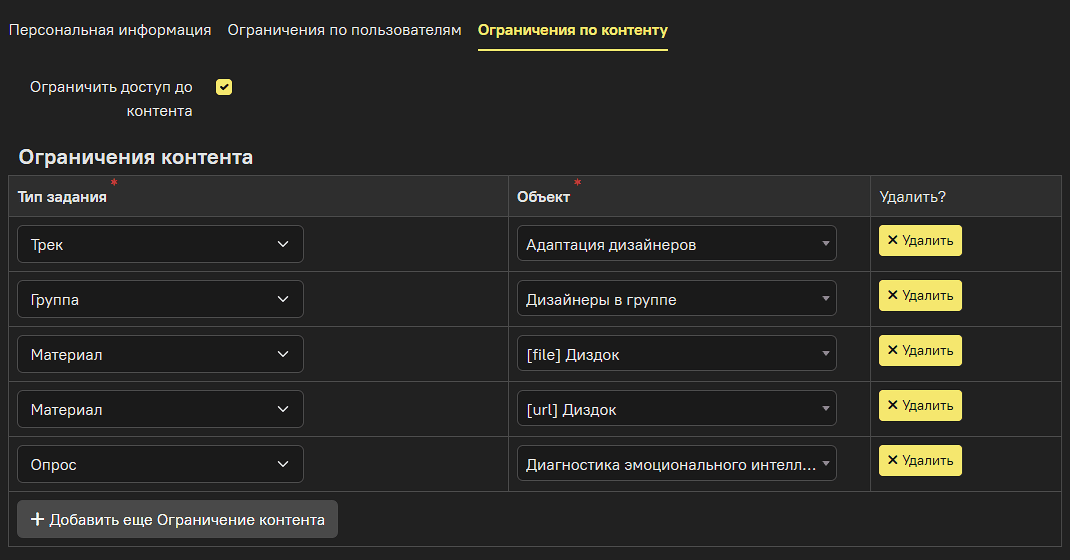1070x560 pixels.
Task: Expand the task type dropdown showing 'Опрос'
Action: pos(160,464)
